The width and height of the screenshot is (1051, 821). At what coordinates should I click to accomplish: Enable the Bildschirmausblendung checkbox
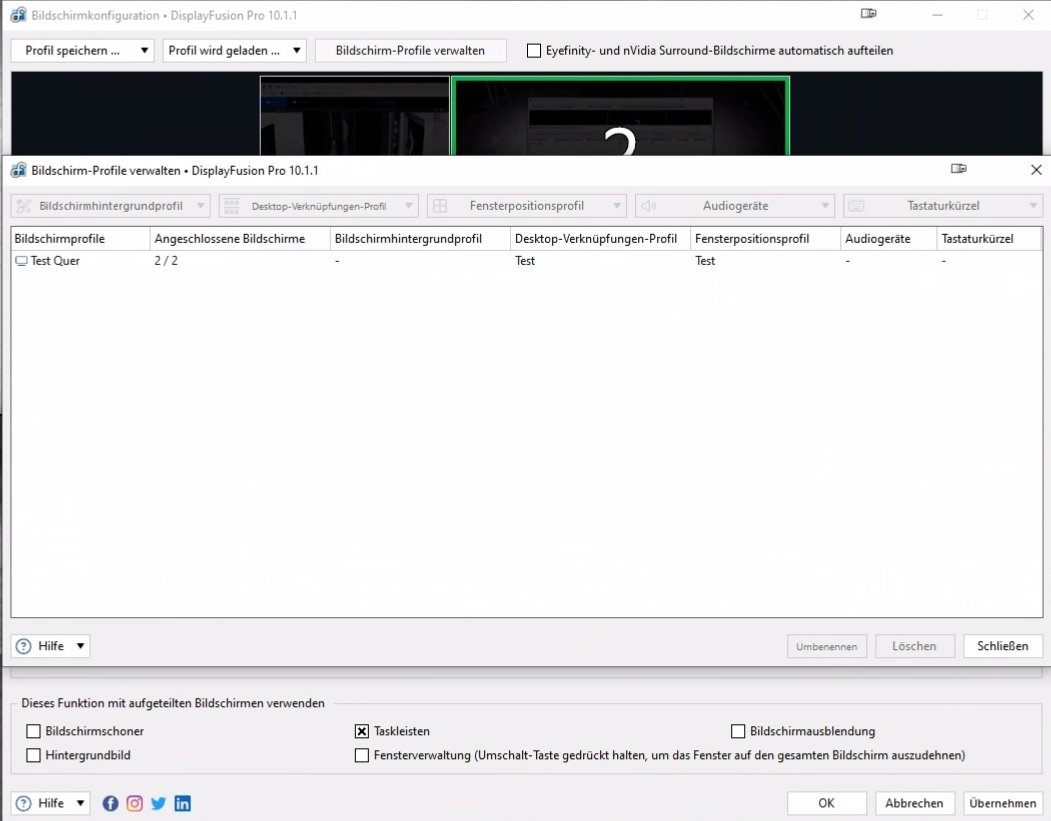738,731
